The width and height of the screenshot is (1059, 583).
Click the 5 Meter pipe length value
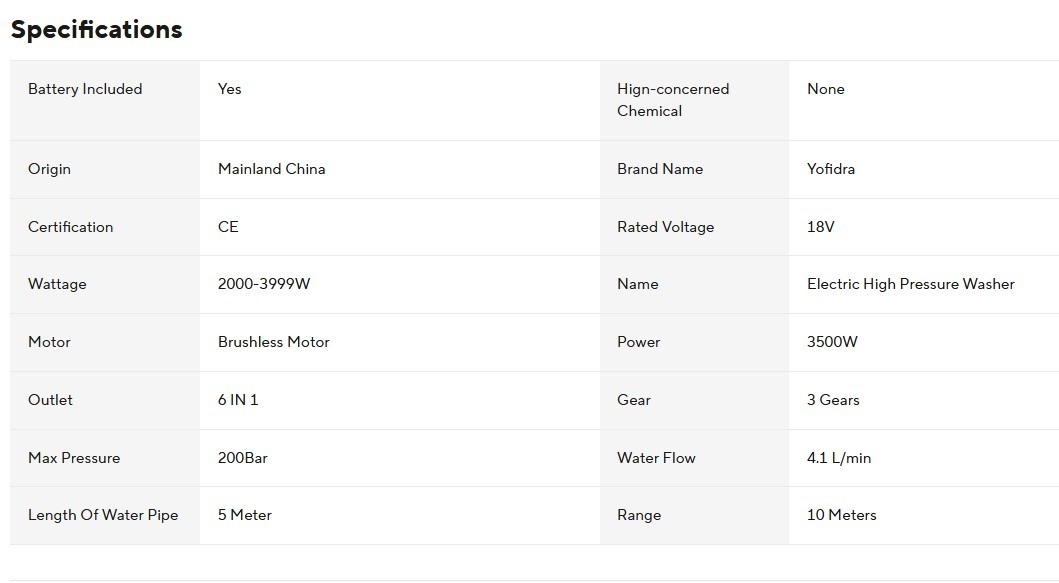pos(244,515)
